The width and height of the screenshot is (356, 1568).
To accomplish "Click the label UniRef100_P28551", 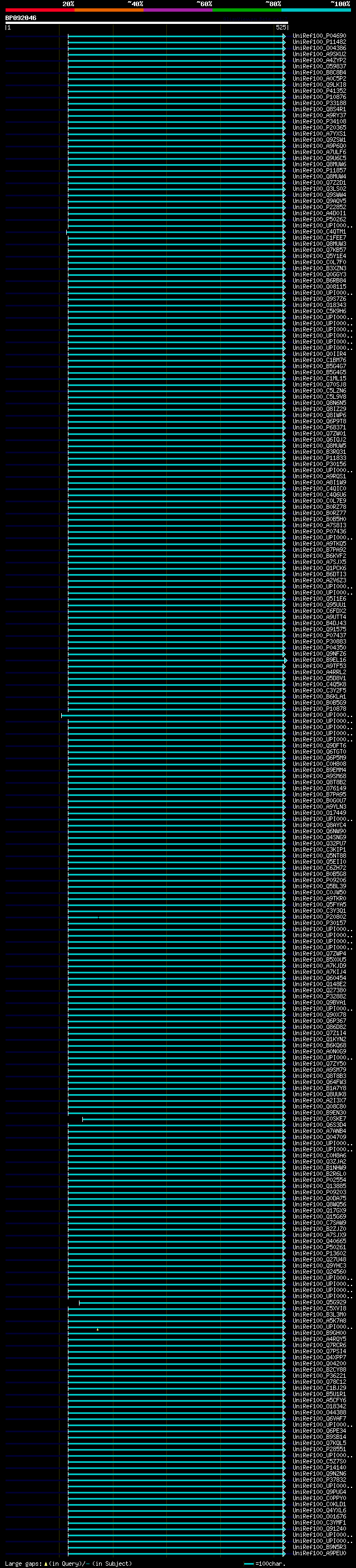I will pyautogui.click(x=319, y=1449).
